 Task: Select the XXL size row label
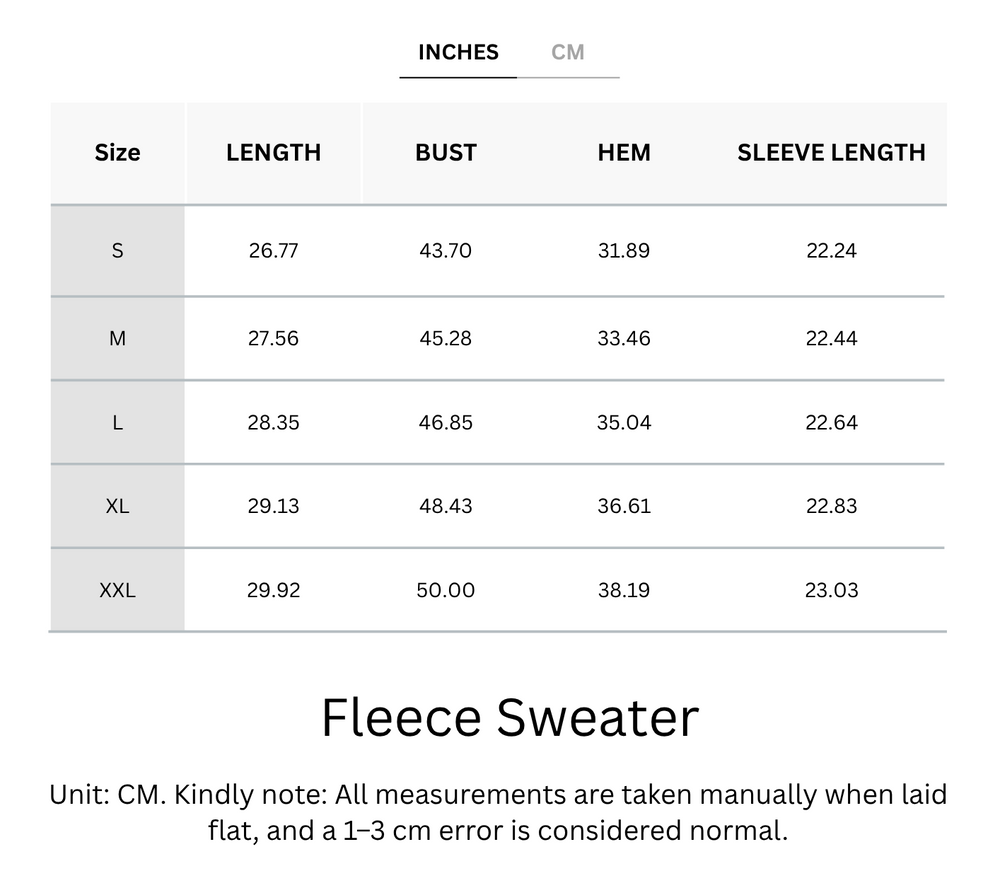tap(117, 591)
